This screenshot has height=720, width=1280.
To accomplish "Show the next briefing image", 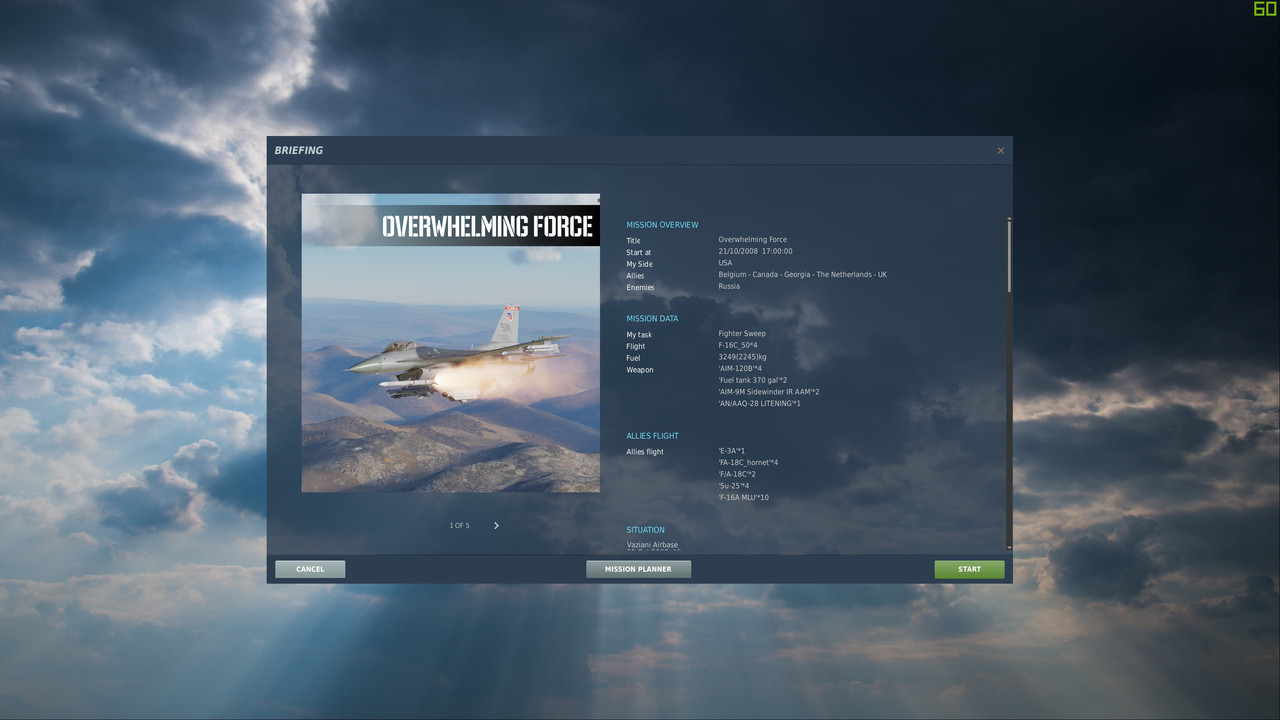I will [496, 525].
